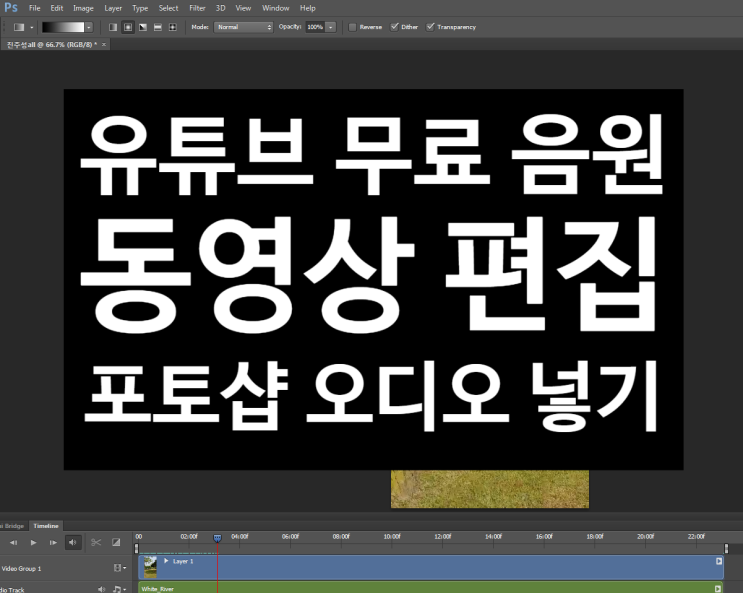Image resolution: width=743 pixels, height=593 pixels.
Task: Click the 10:00f mark on time ruler
Action: pyautogui.click(x=392, y=537)
